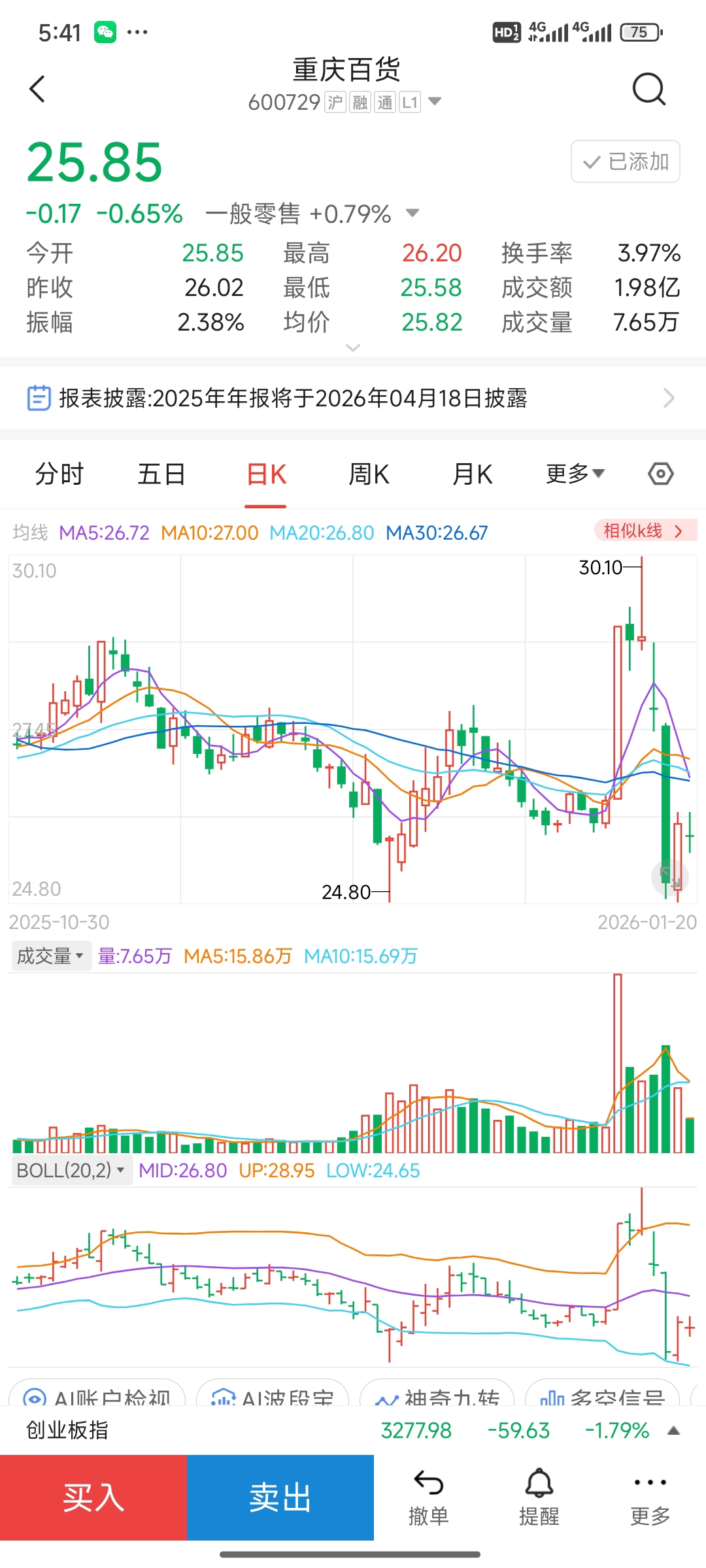Expand chart with fullscreen arrows icon
The width and height of the screenshot is (706, 1568).
pos(671,877)
